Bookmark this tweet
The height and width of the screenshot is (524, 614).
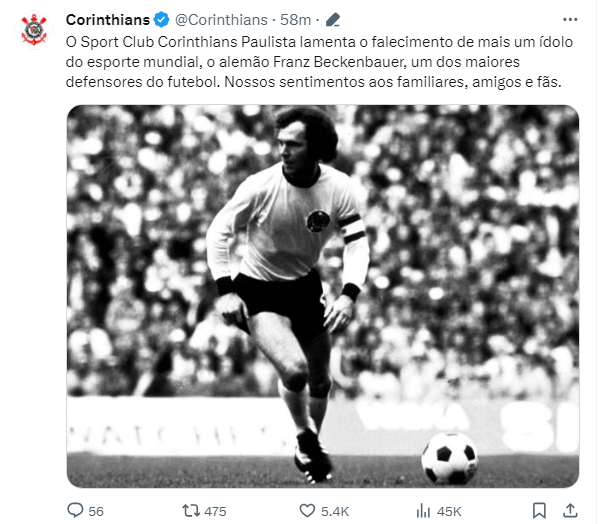(x=539, y=511)
